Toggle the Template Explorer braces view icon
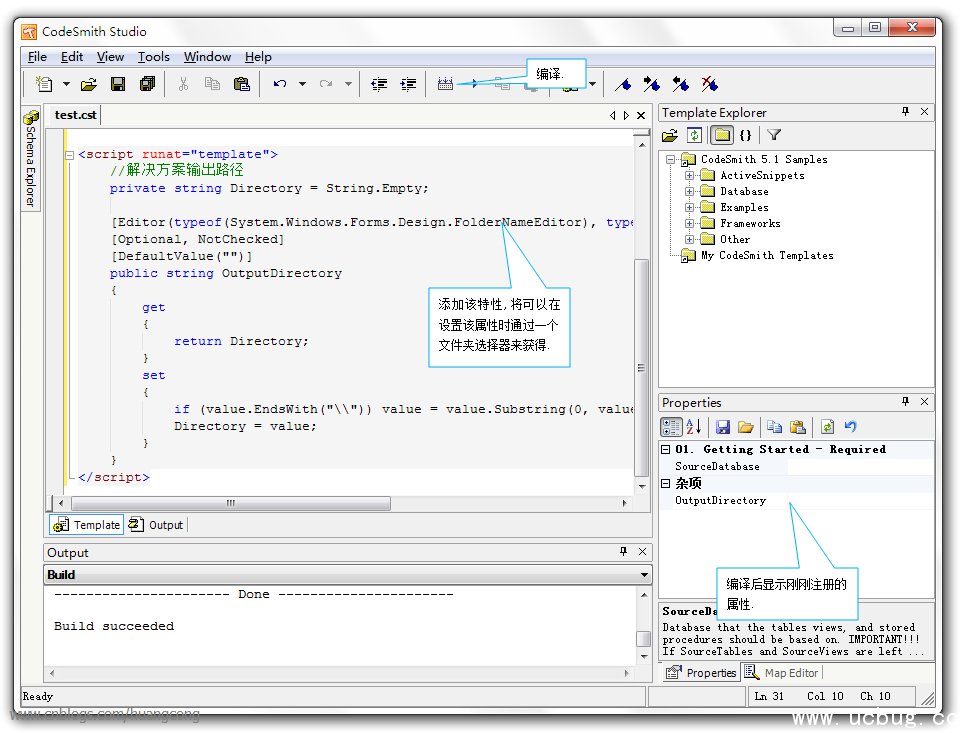The width and height of the screenshot is (962, 733). coord(745,135)
